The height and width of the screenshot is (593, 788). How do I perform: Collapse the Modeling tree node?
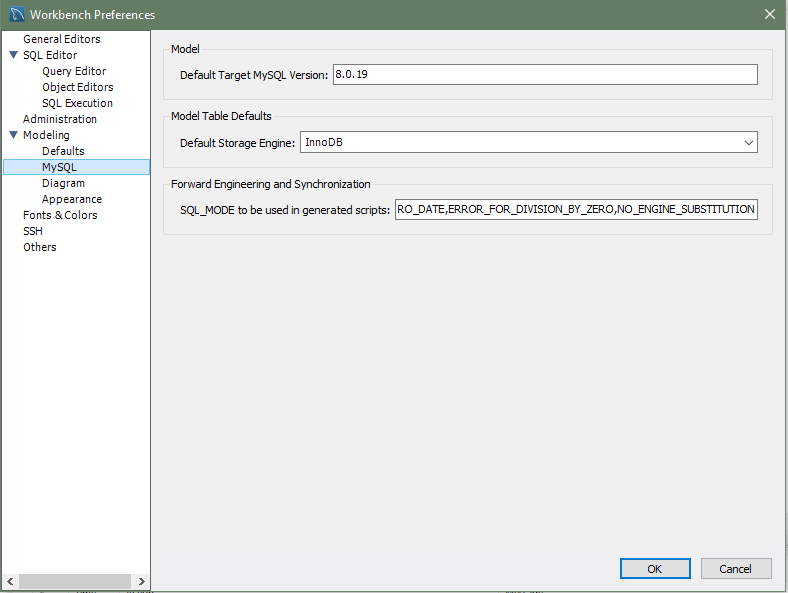click(14, 135)
